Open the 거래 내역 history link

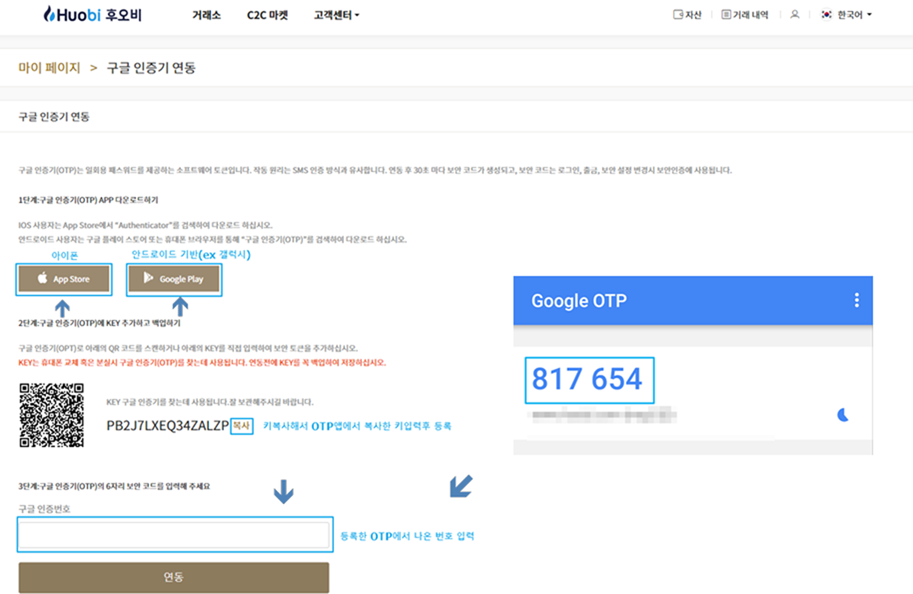click(x=745, y=15)
